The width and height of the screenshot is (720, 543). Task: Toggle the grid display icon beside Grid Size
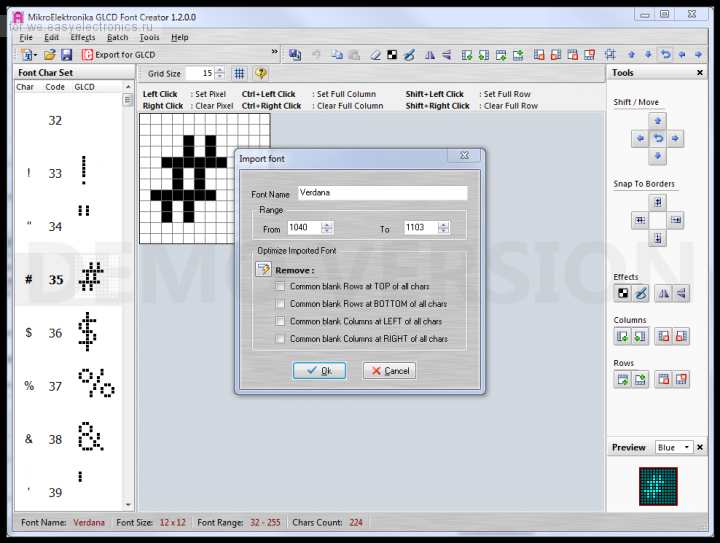click(x=239, y=73)
